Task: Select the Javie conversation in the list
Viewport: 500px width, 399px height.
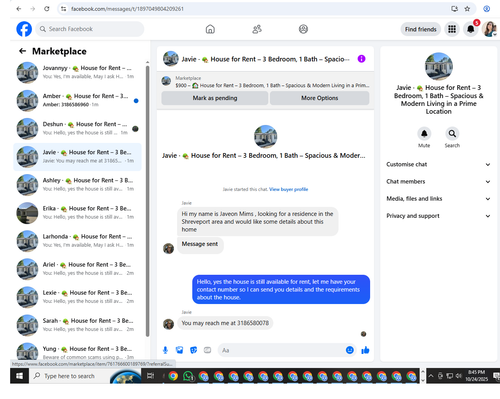Action: [x=77, y=157]
